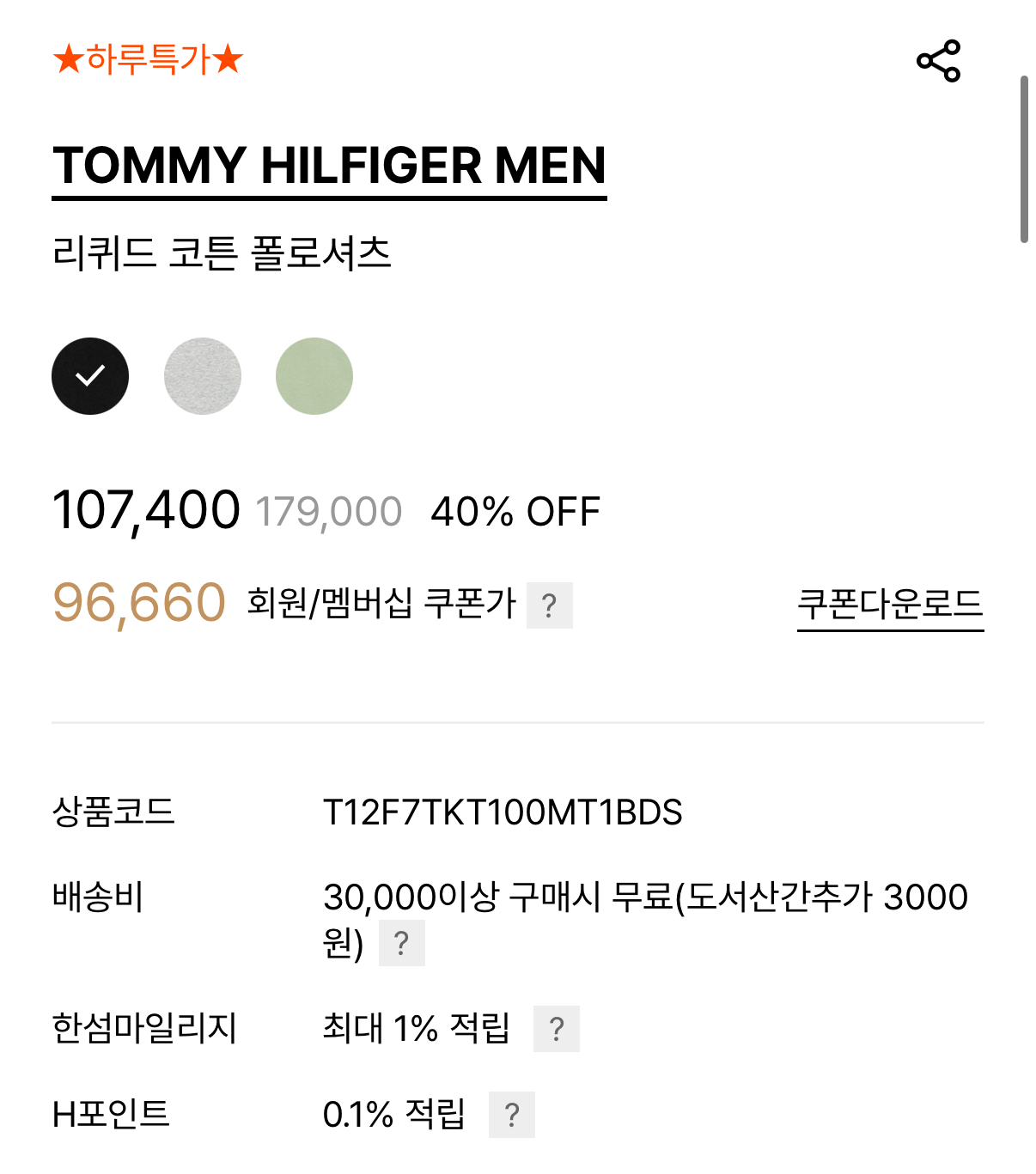Click product name 리퀴드 코튼 폴로셔츠
Image resolution: width=1036 pixels, height=1174 pixels.
pos(222,253)
